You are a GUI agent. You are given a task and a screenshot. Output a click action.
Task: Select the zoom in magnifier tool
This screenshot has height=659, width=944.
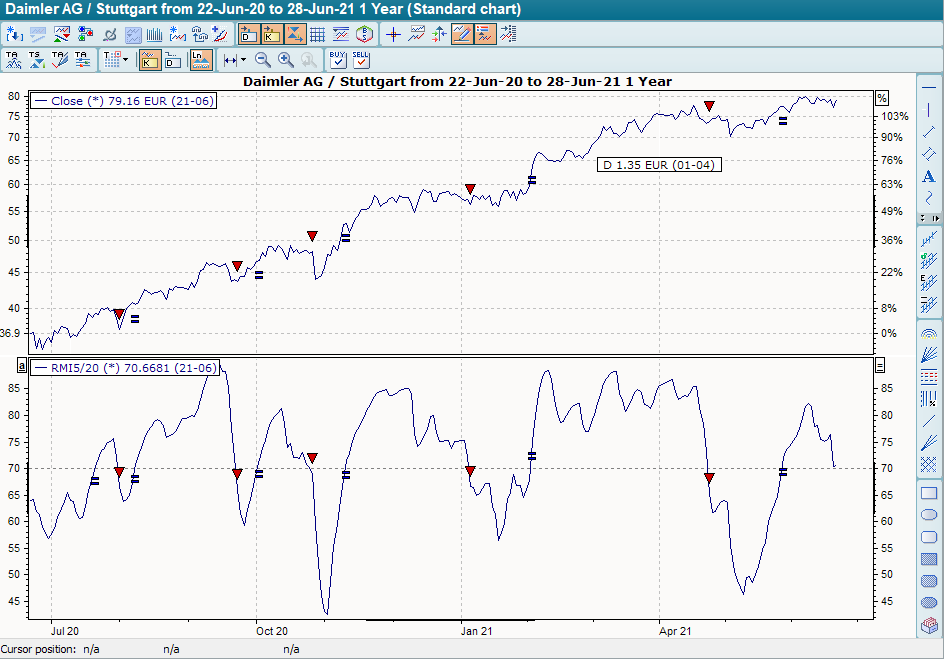(285, 60)
